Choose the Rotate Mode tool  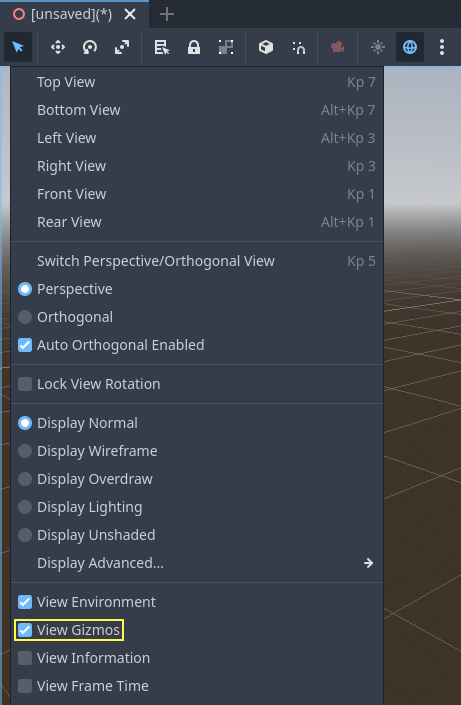coord(90,47)
